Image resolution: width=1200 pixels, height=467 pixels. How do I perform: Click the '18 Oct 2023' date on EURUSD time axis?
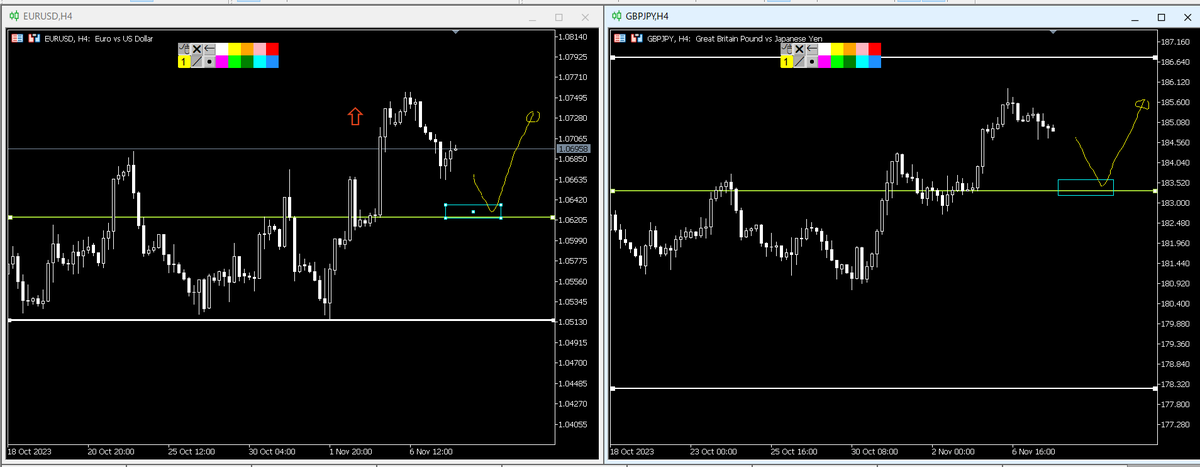click(28, 450)
